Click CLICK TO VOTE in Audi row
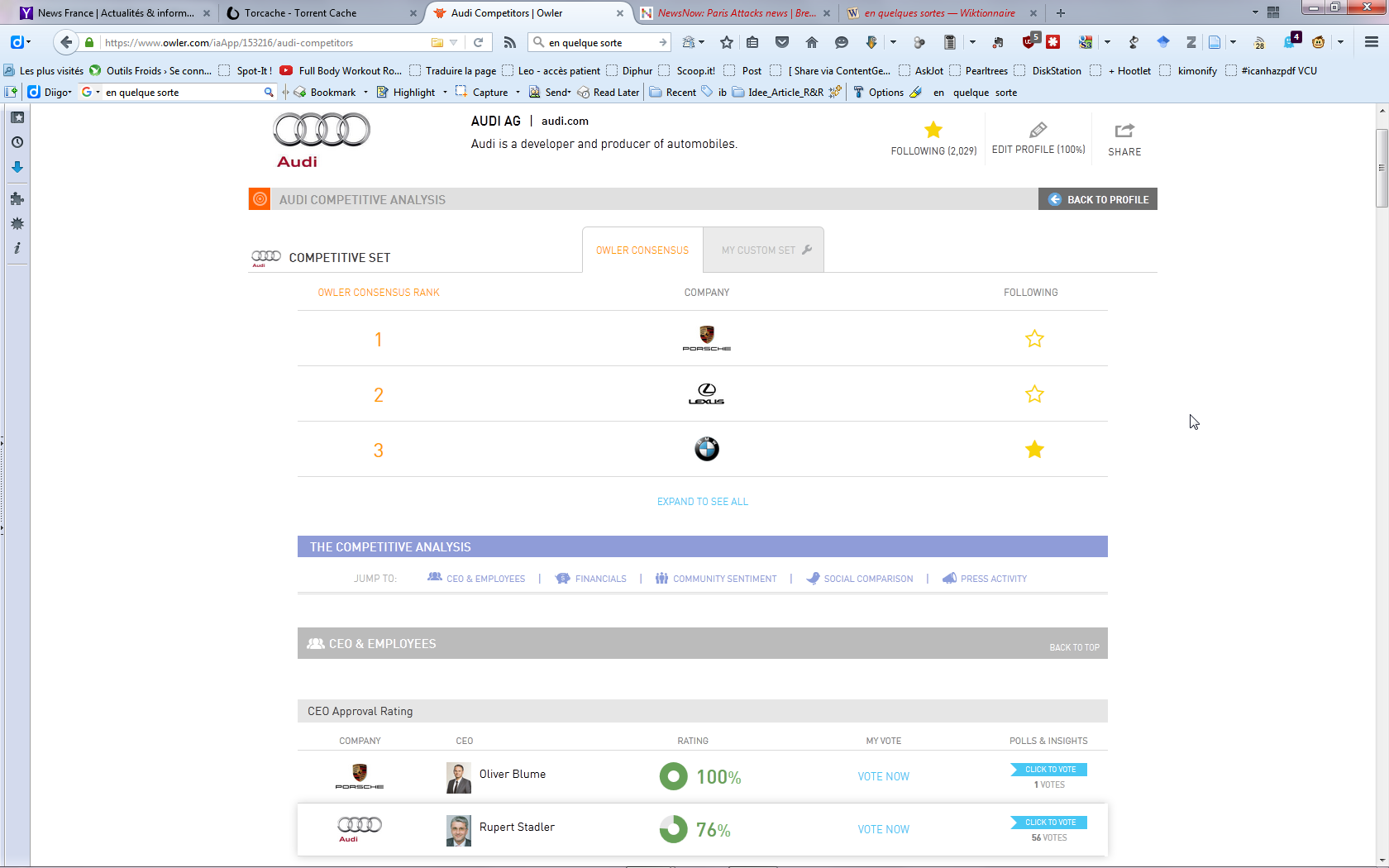 click(x=1049, y=823)
